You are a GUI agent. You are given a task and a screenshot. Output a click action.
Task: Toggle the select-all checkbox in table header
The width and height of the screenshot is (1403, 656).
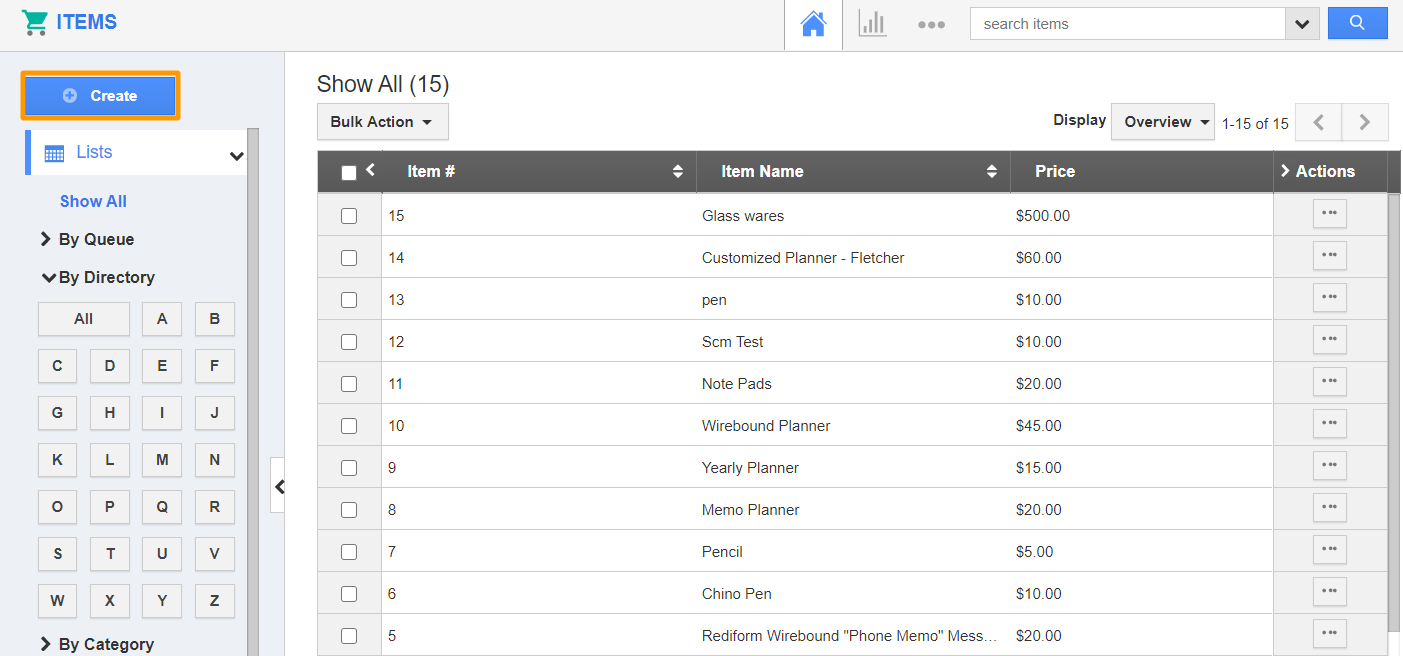coord(349,173)
